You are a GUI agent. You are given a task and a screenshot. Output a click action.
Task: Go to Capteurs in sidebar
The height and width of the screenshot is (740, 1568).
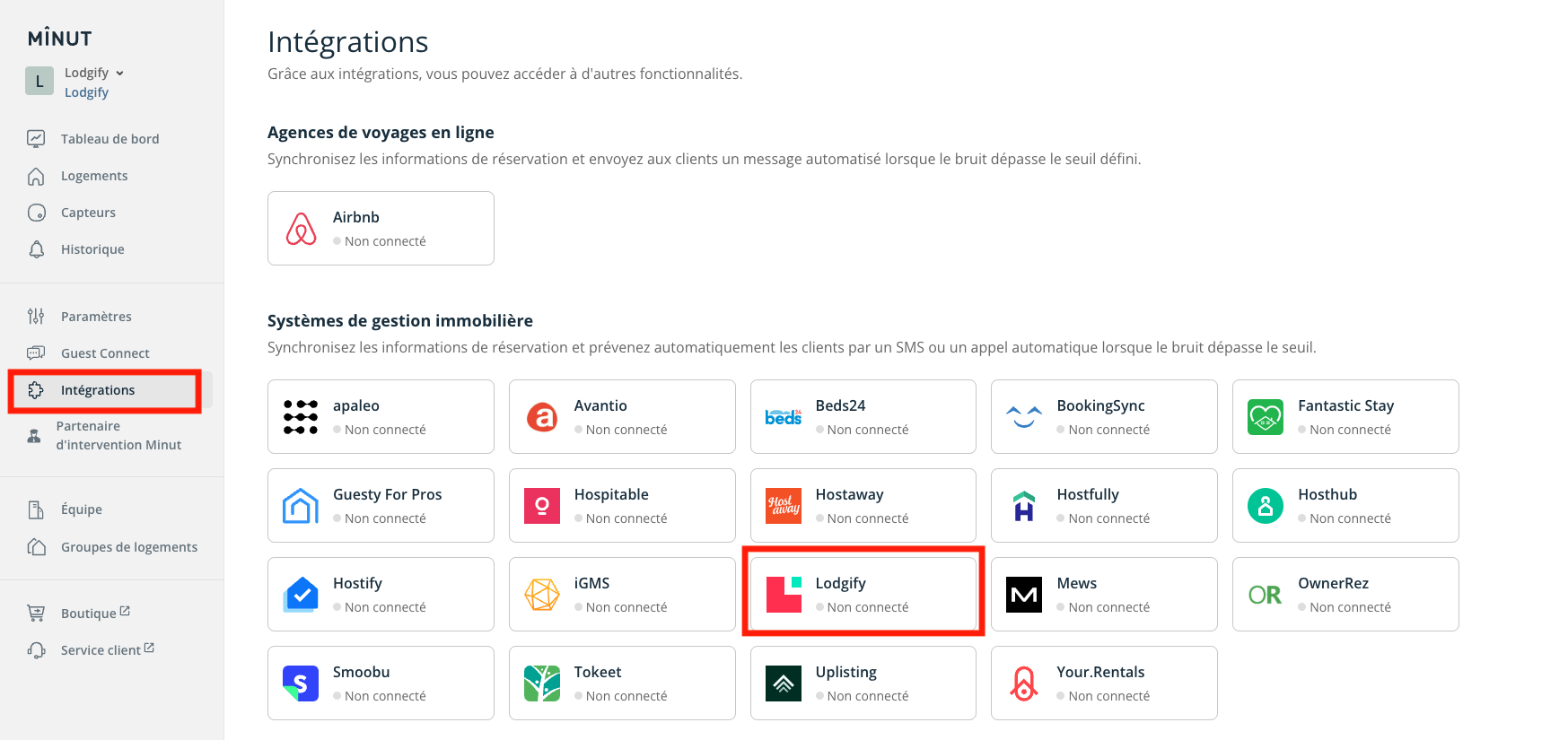88,213
